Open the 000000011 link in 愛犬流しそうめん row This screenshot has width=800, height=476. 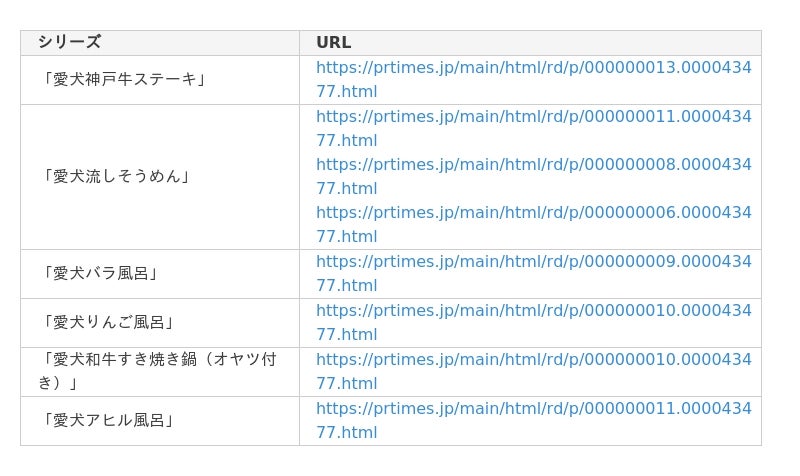pos(533,117)
